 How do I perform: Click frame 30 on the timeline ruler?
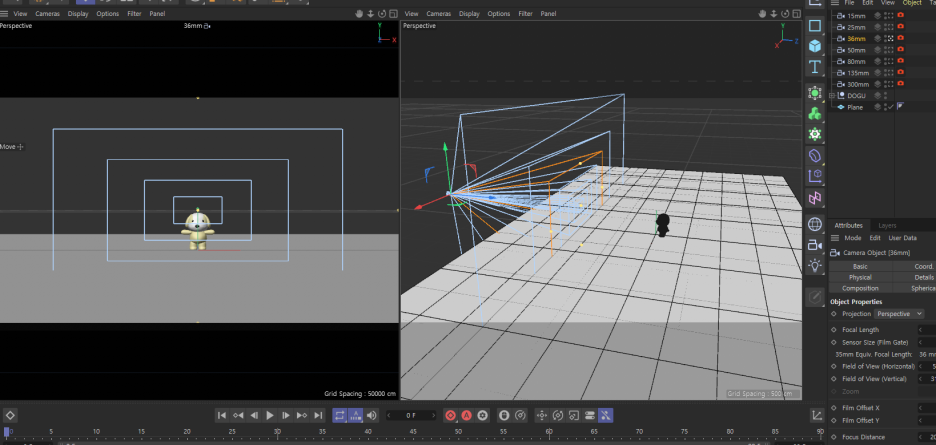278,431
